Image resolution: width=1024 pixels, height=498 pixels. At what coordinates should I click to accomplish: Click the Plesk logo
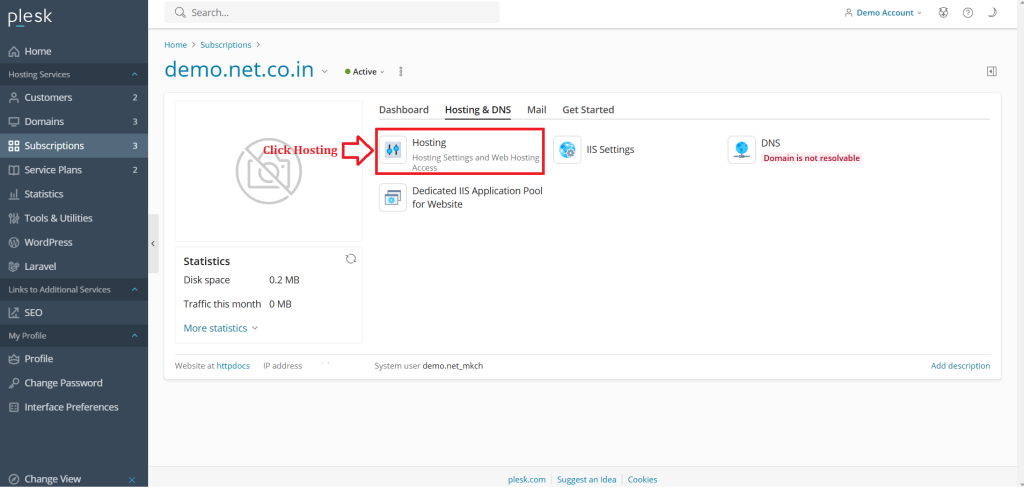point(29,17)
